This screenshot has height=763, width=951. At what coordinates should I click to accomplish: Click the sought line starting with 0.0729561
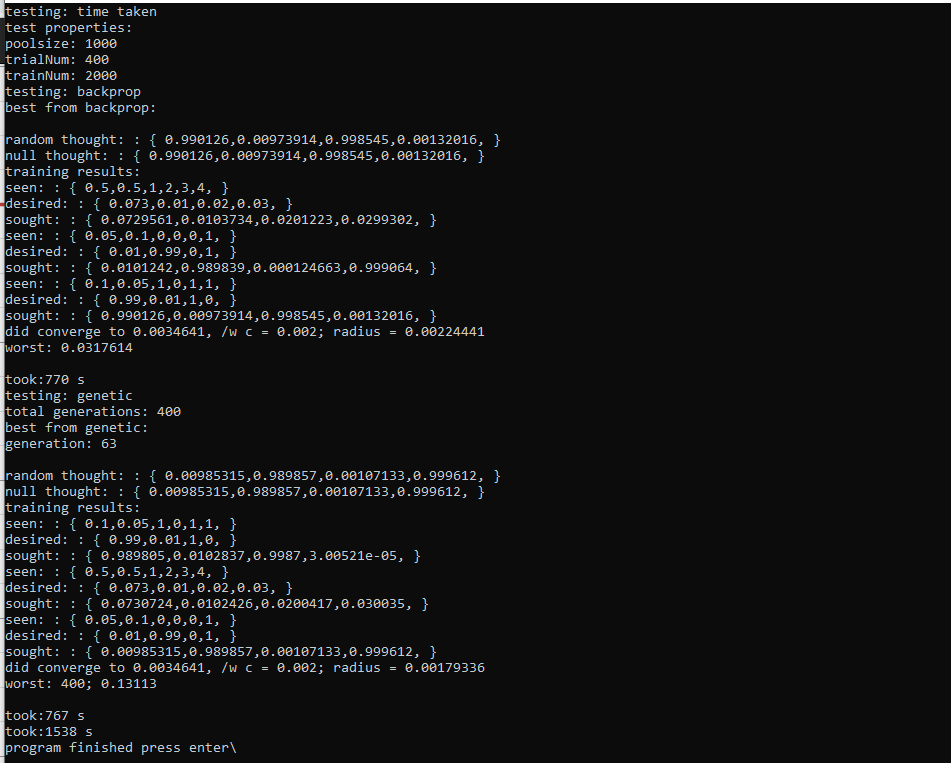click(221, 220)
